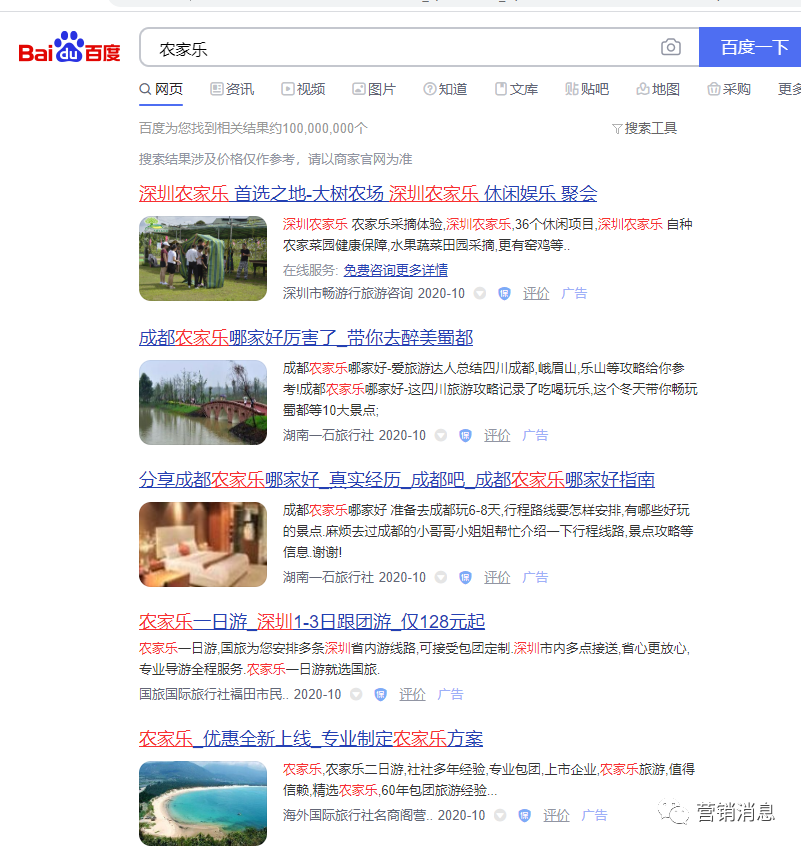
Task: Go to the 贴吧 tab
Action: (587, 89)
